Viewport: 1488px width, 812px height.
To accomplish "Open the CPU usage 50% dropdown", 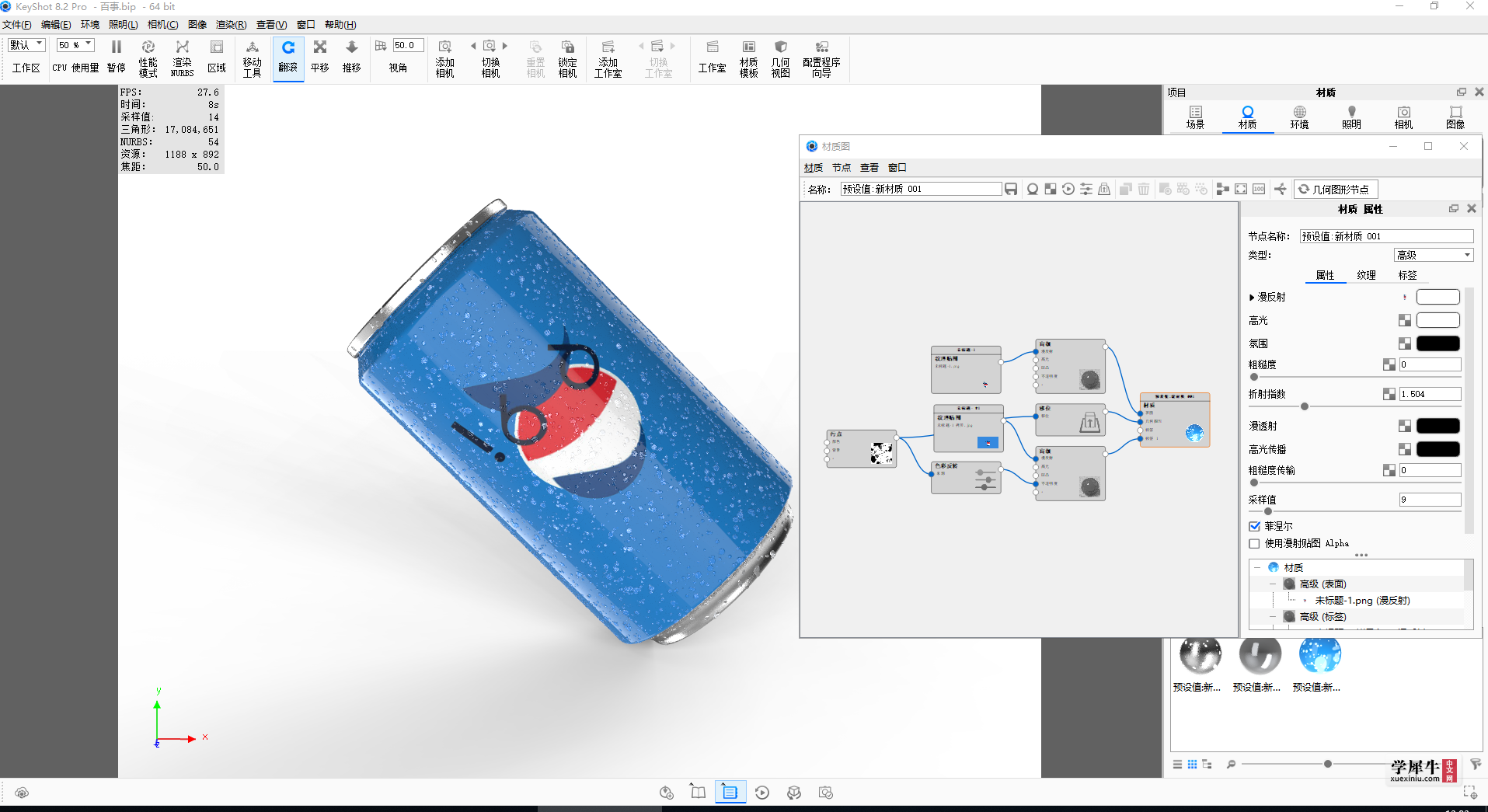I will (x=75, y=45).
